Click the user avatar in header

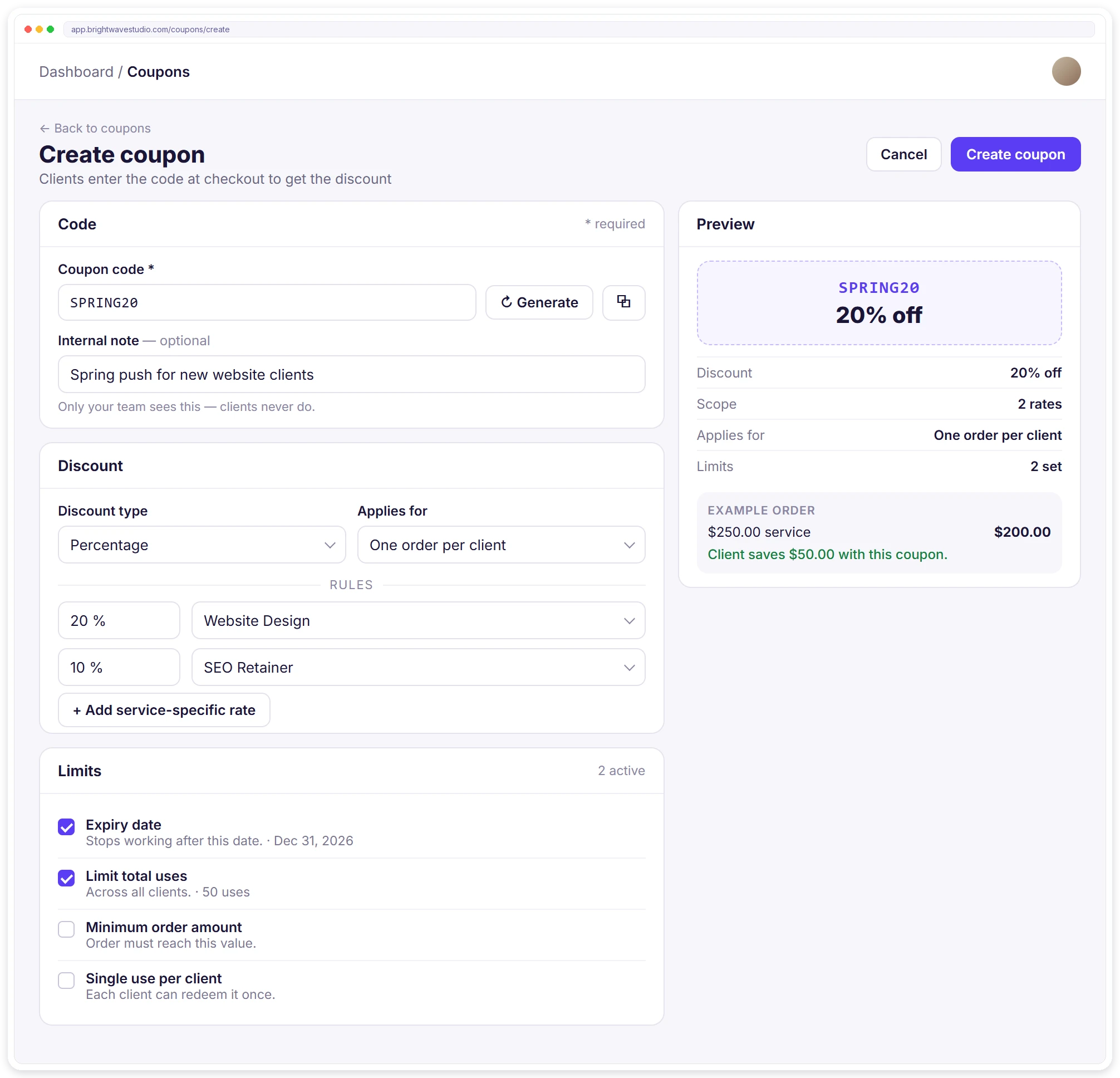click(1065, 71)
